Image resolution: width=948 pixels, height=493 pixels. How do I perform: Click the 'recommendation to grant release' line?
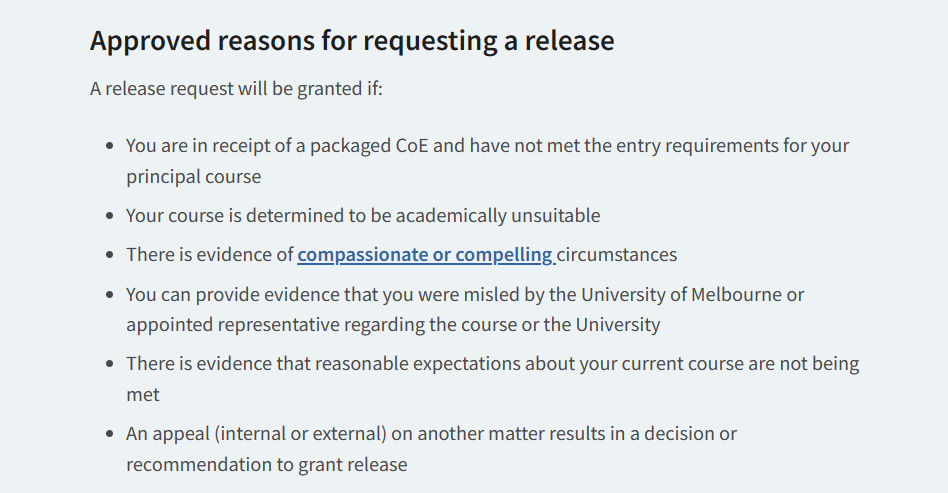point(267,465)
